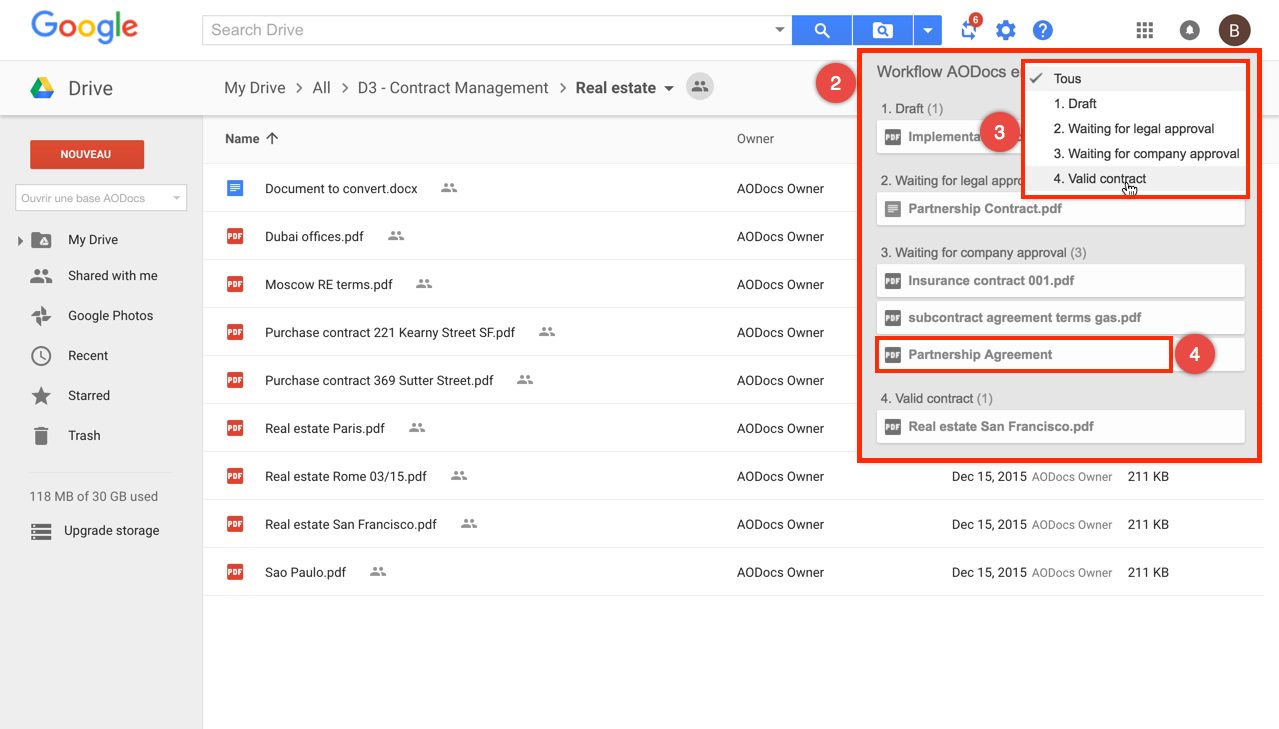Open Starred in sidebar
Viewport: 1279px width, 729px height.
coord(89,396)
